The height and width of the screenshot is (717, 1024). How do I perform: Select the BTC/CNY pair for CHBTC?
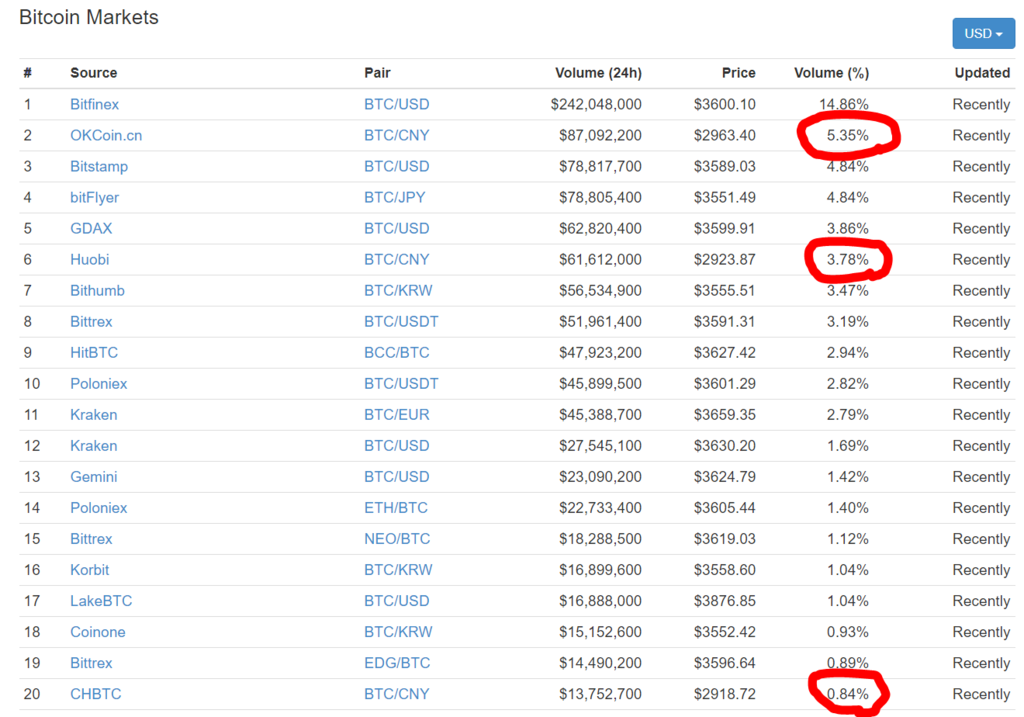[396, 693]
